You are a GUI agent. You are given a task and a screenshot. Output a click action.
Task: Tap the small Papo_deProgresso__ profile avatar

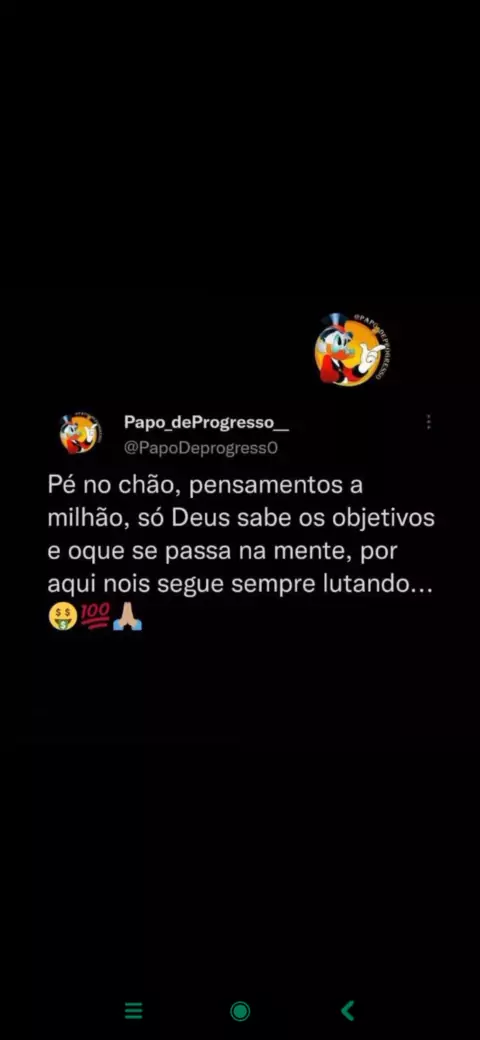click(x=80, y=433)
